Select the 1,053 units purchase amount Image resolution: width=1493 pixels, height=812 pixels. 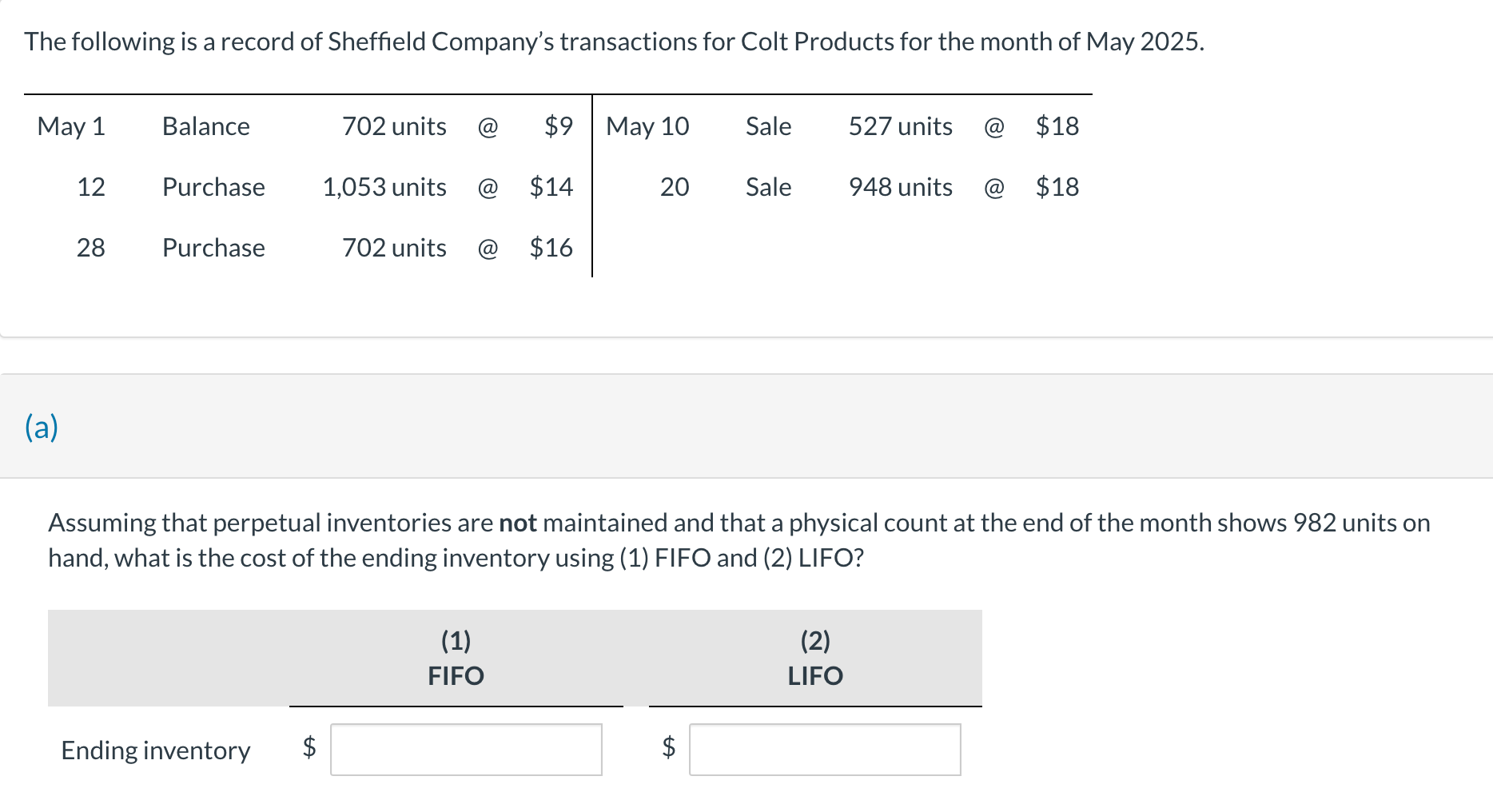point(384,187)
